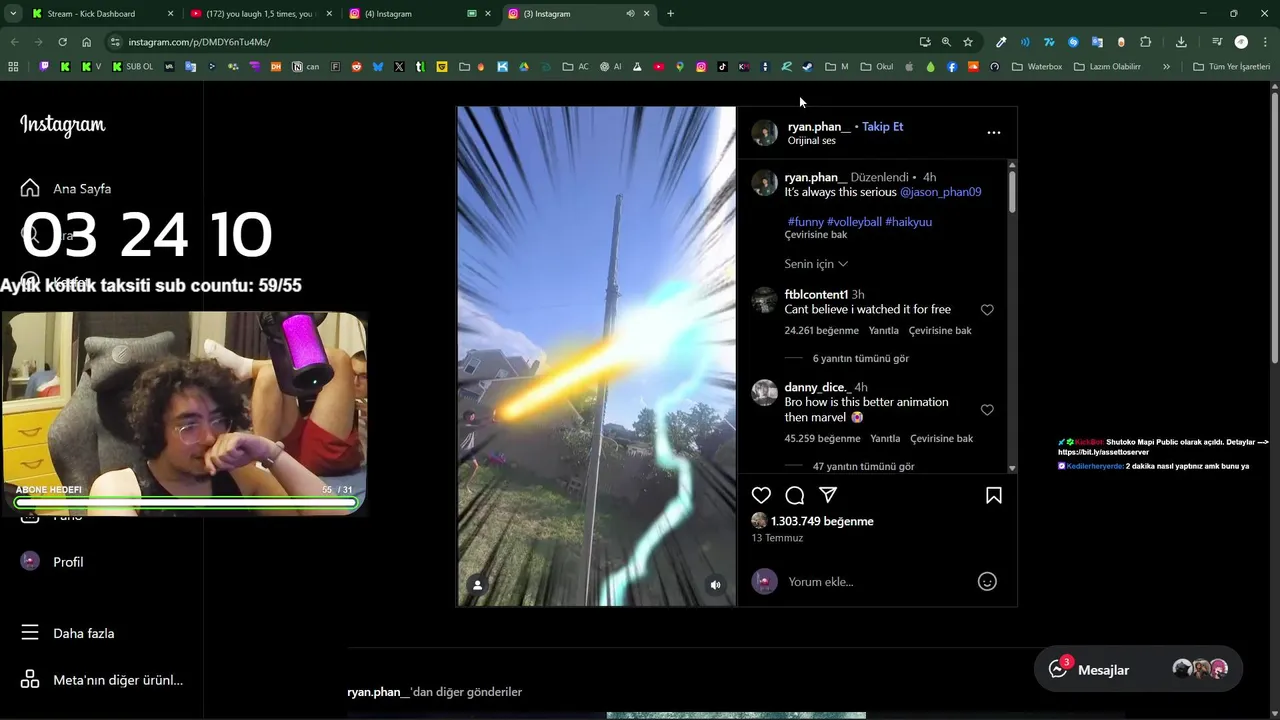Viewport: 1280px width, 720px height.
Task: Open the tab search chevron dropdown
Action: 13,14
